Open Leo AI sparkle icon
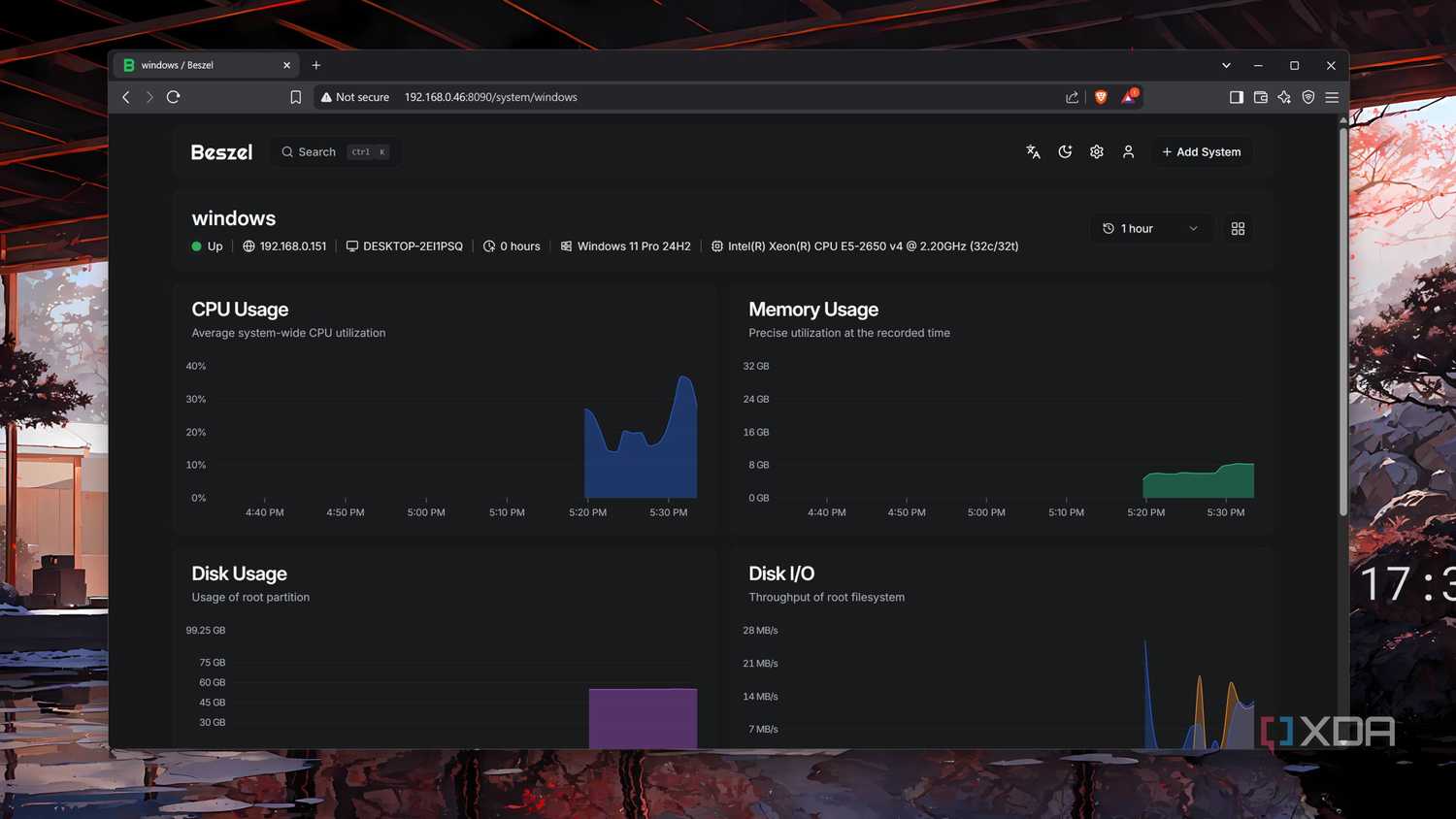Image resolution: width=1456 pixels, height=819 pixels. pyautogui.click(x=1284, y=97)
